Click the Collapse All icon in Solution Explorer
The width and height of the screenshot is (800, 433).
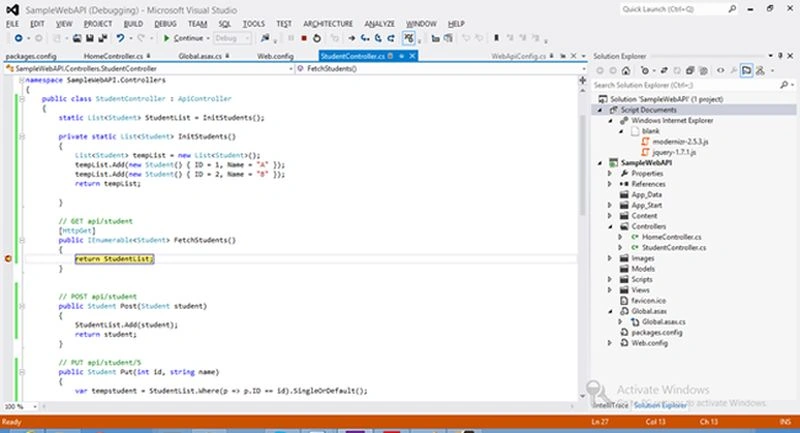coord(690,71)
